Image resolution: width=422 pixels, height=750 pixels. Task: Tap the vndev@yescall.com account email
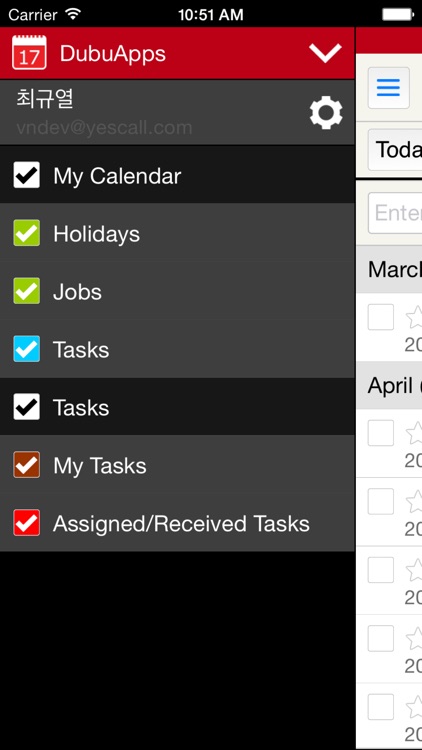(x=104, y=128)
